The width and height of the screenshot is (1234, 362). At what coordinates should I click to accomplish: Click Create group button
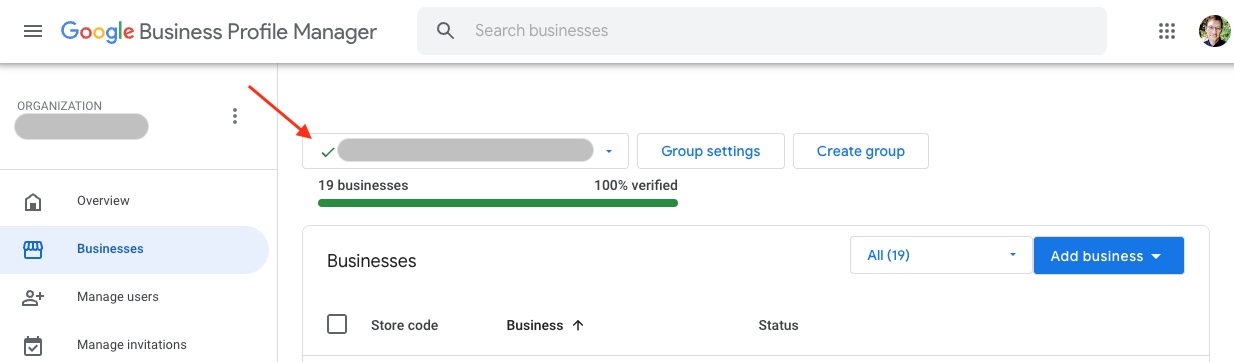[860, 151]
